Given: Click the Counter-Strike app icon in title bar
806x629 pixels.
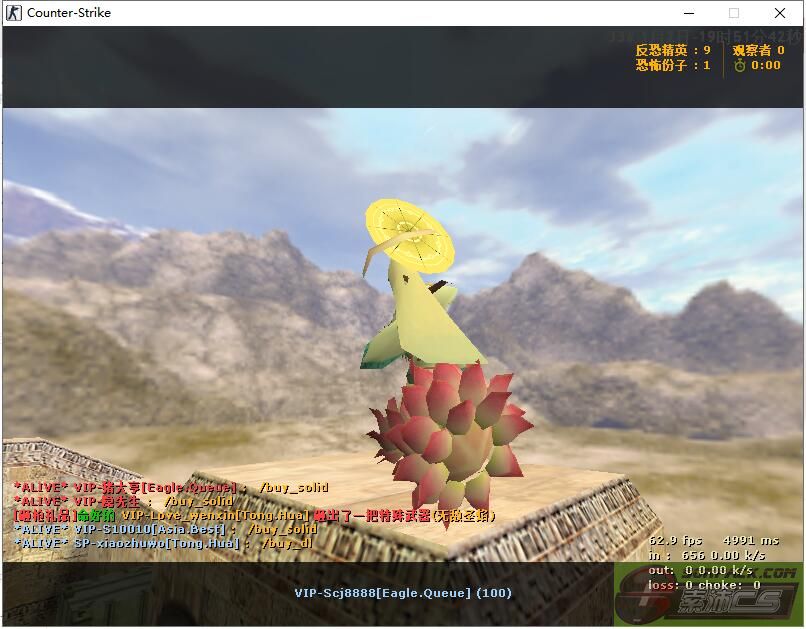Looking at the screenshot, I should point(13,13).
